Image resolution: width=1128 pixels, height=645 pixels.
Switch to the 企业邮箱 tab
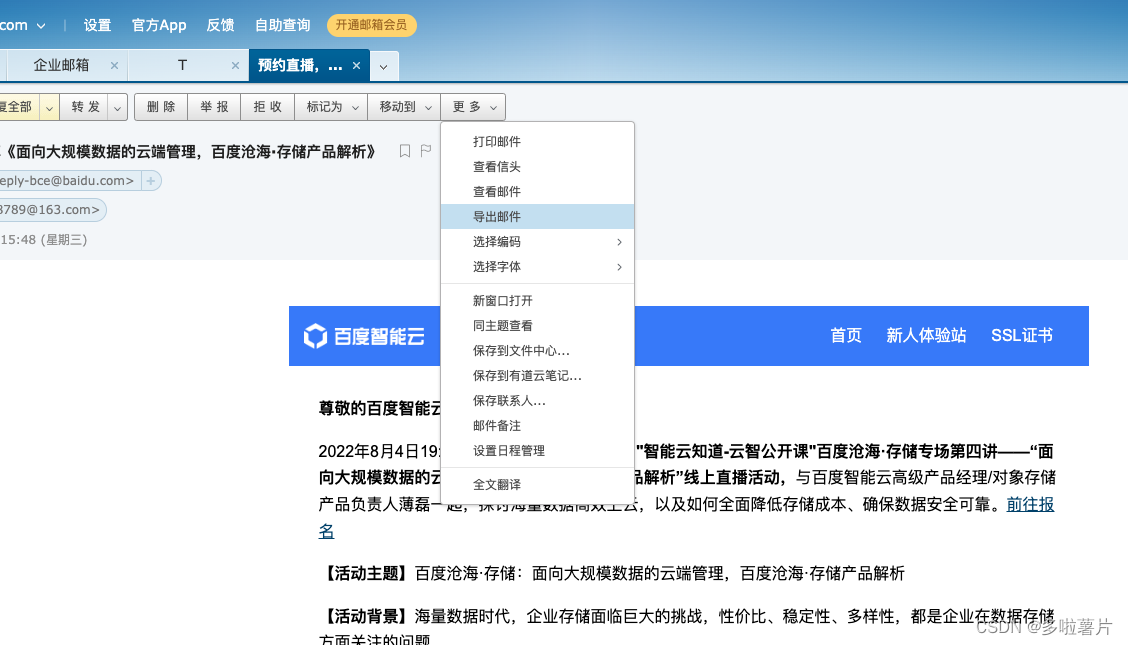pos(62,64)
